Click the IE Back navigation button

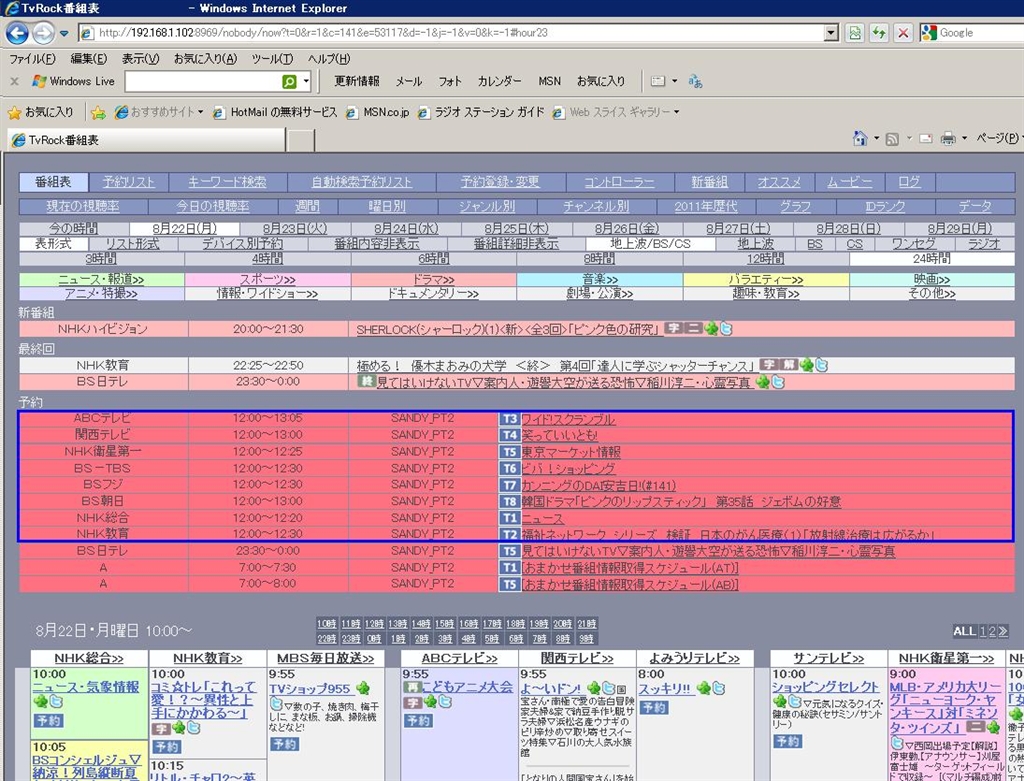coord(17,33)
